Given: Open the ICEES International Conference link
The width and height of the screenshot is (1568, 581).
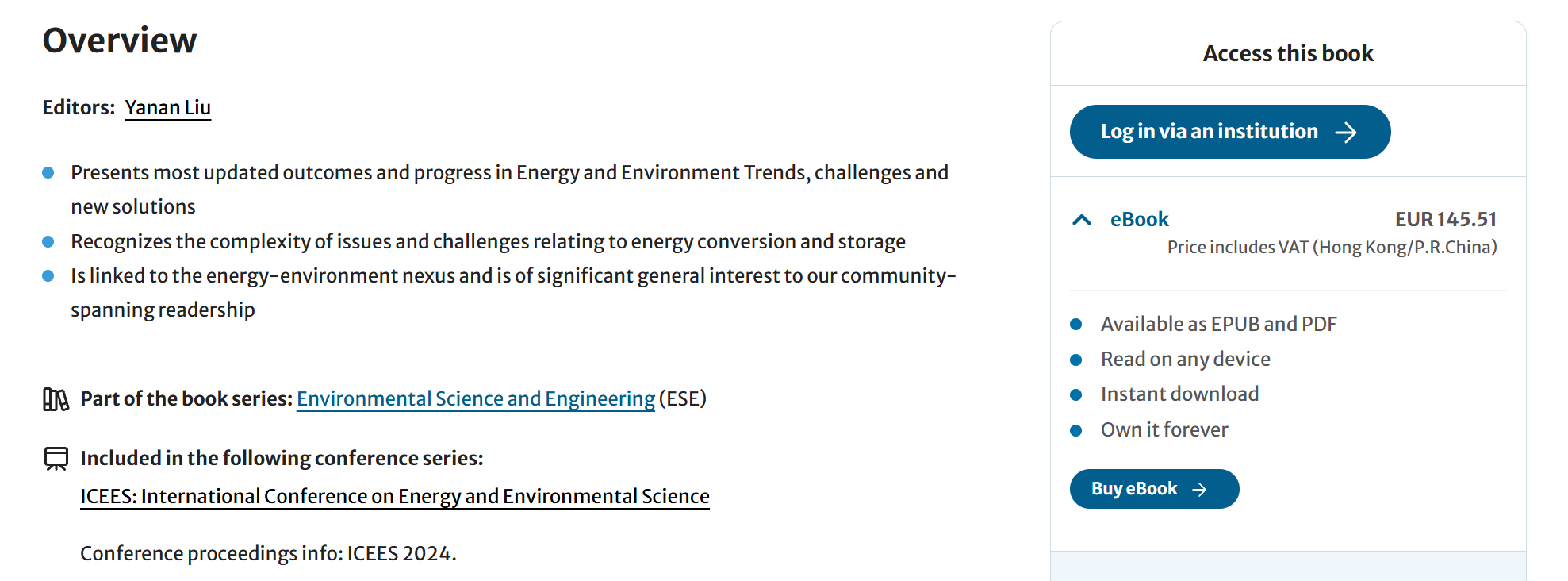Looking at the screenshot, I should 395,496.
